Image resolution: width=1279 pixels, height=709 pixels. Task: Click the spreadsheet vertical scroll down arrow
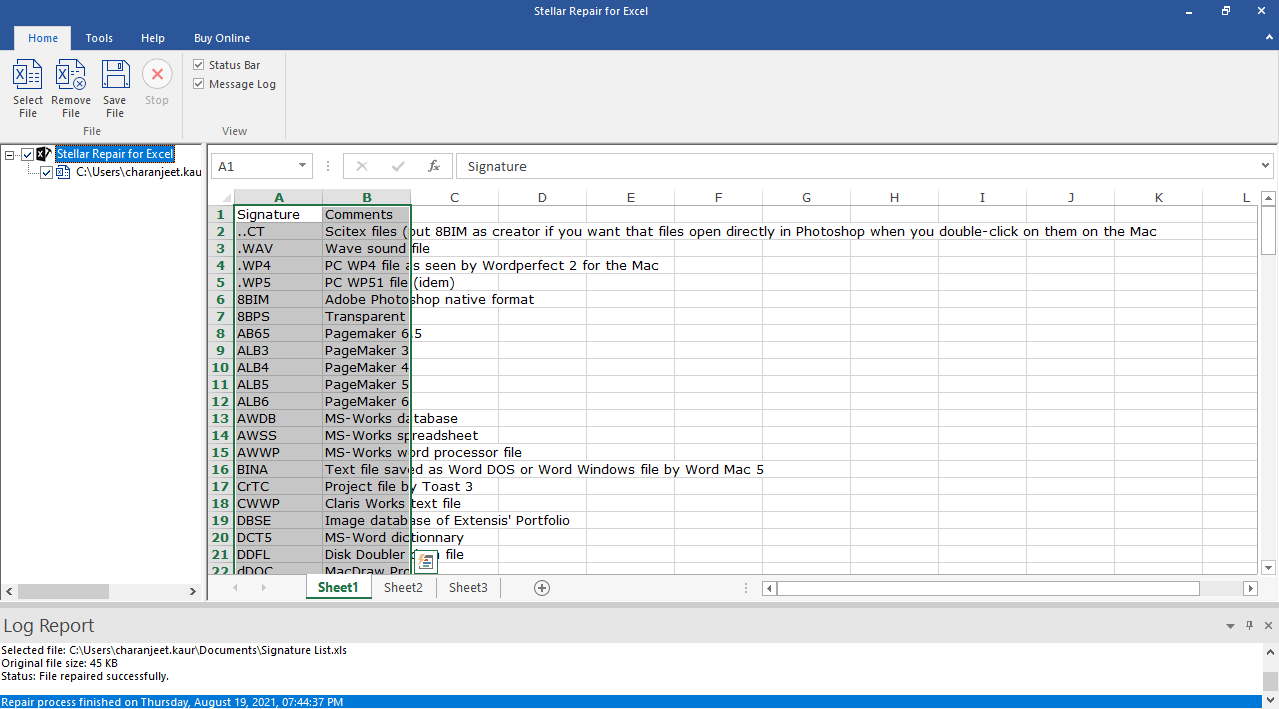pos(1268,567)
